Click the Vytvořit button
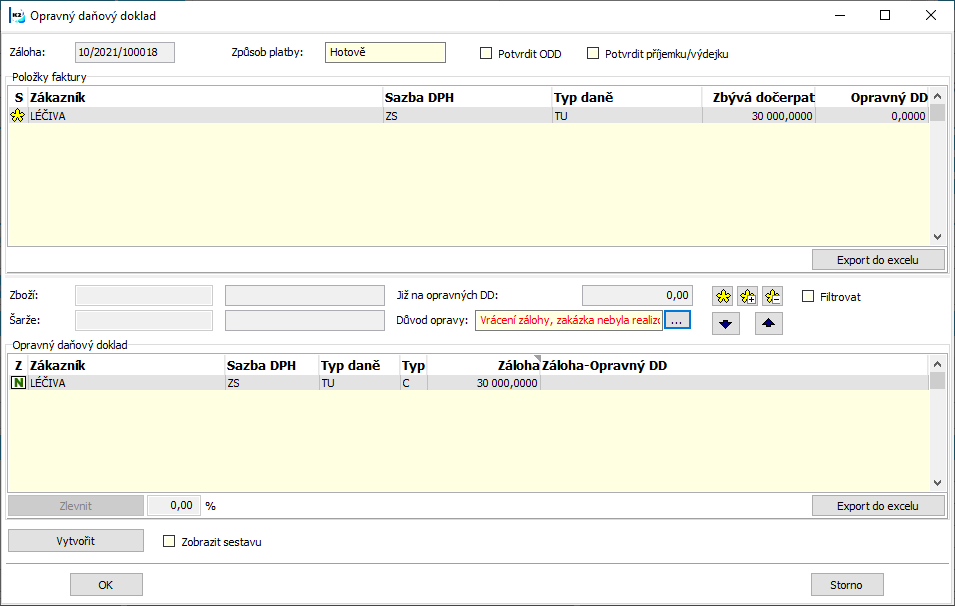The image size is (955, 606). click(x=76, y=541)
